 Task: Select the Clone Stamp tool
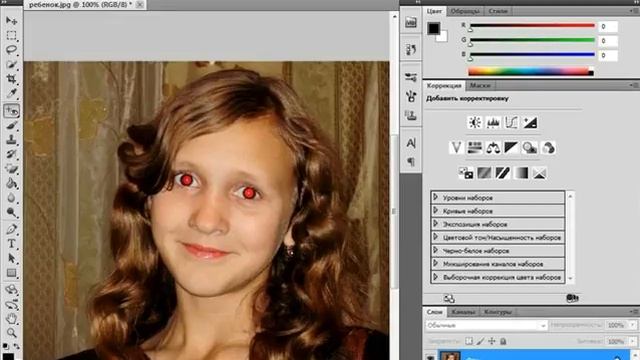(x=11, y=140)
